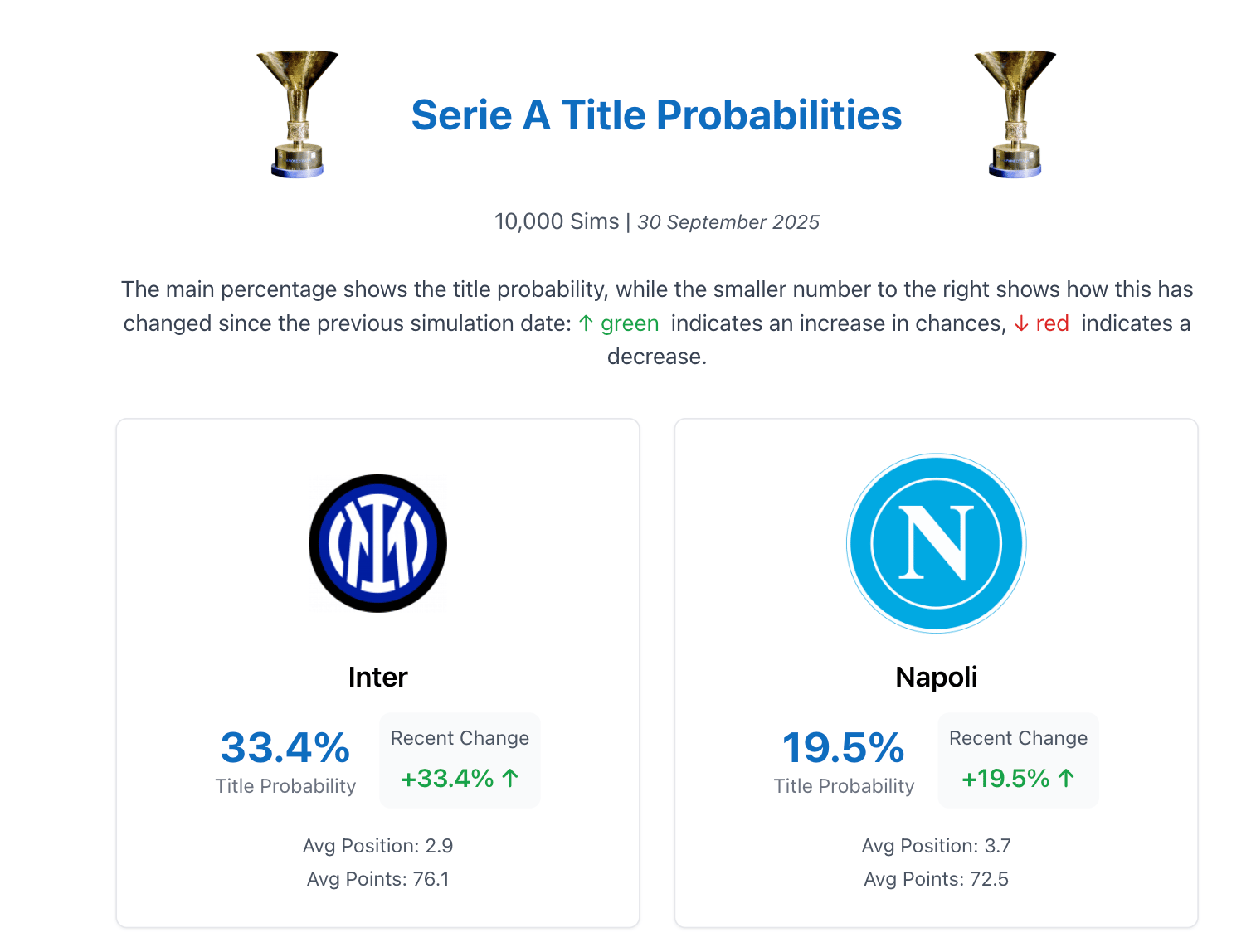Image resolution: width=1256 pixels, height=952 pixels.
Task: Click the Inter club crest
Action: click(377, 543)
